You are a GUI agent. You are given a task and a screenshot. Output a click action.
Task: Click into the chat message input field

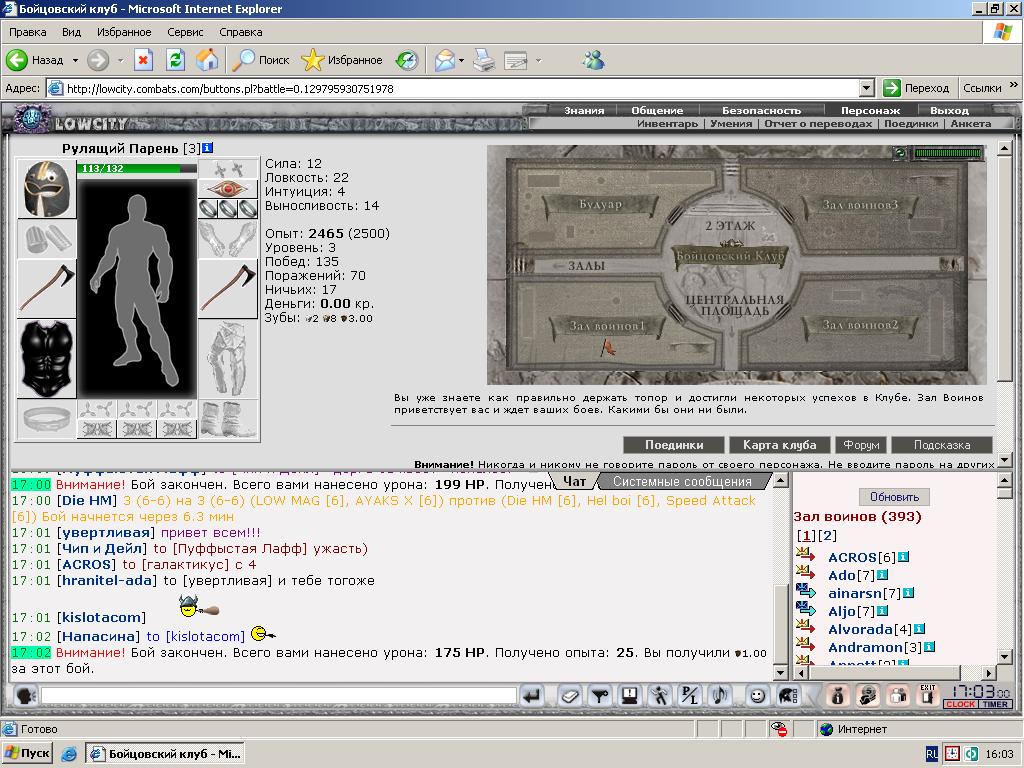coord(279,696)
